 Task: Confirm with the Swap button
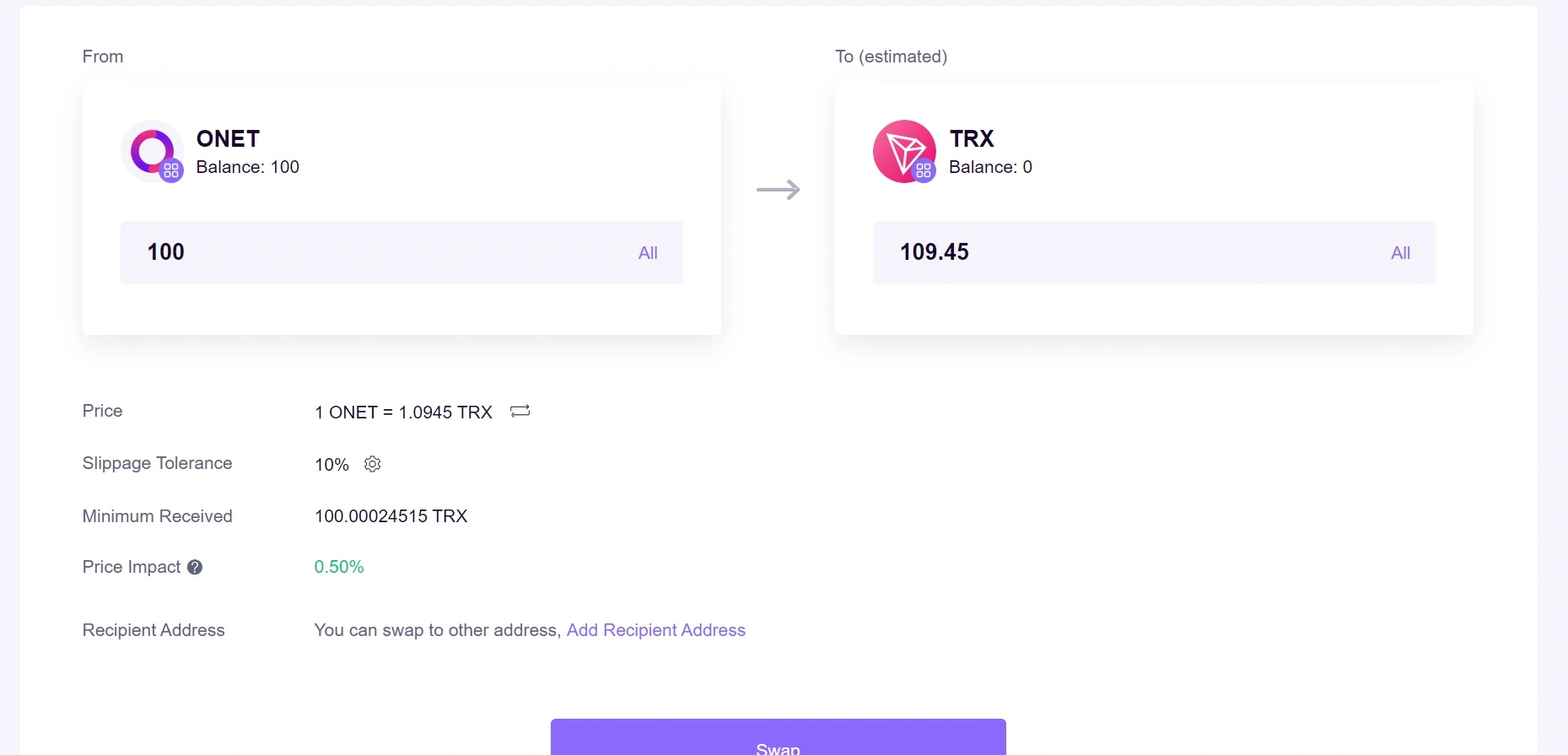point(778,737)
